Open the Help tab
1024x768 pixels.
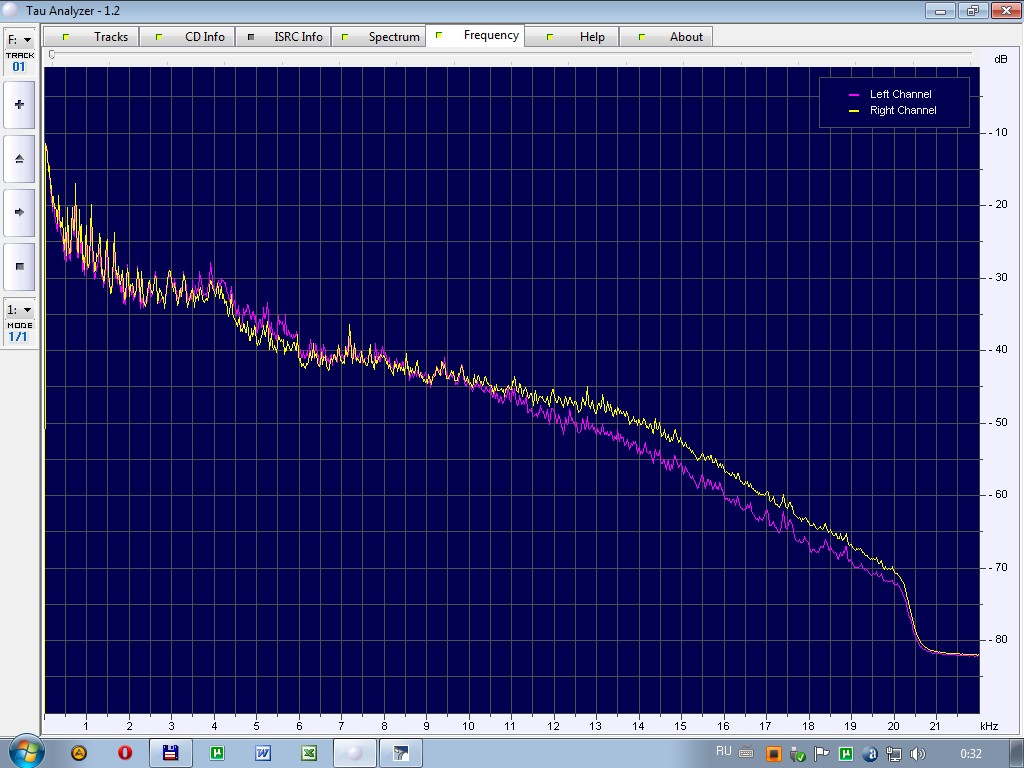pyautogui.click(x=592, y=37)
